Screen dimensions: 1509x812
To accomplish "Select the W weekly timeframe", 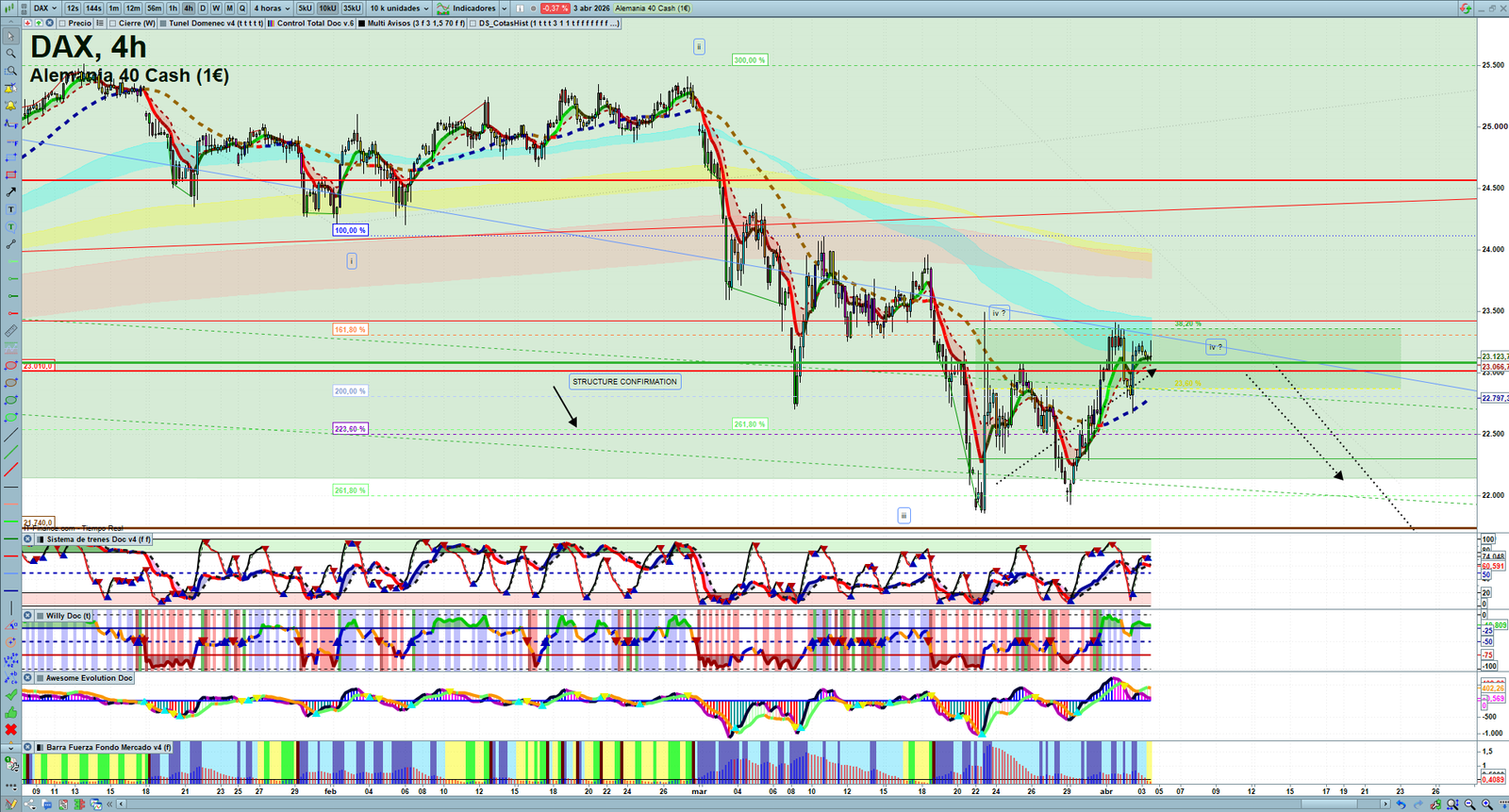I will tap(216, 8).
